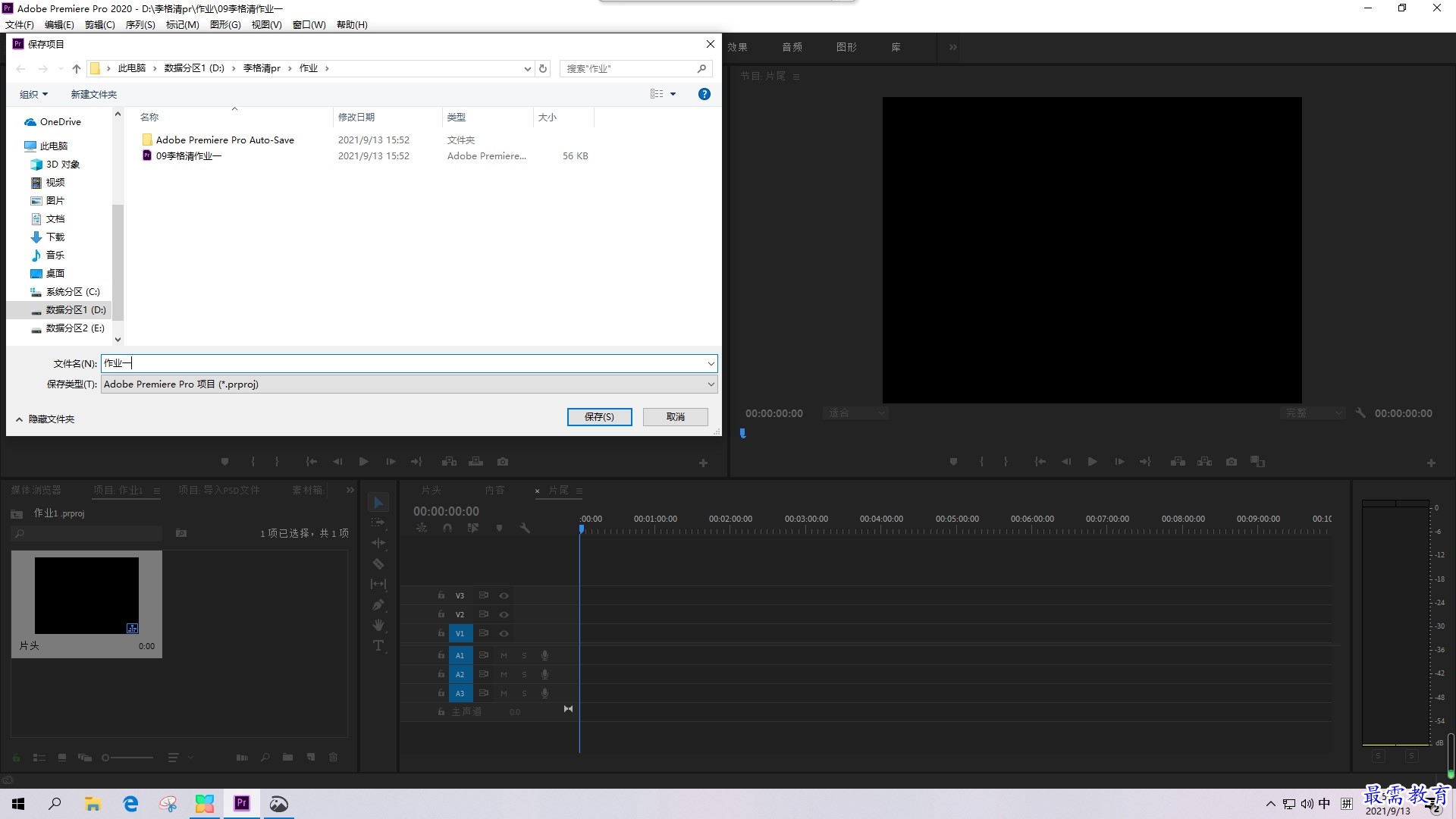The width and height of the screenshot is (1456, 819).
Task: Open Program playback resolution dropdown
Action: point(1312,413)
